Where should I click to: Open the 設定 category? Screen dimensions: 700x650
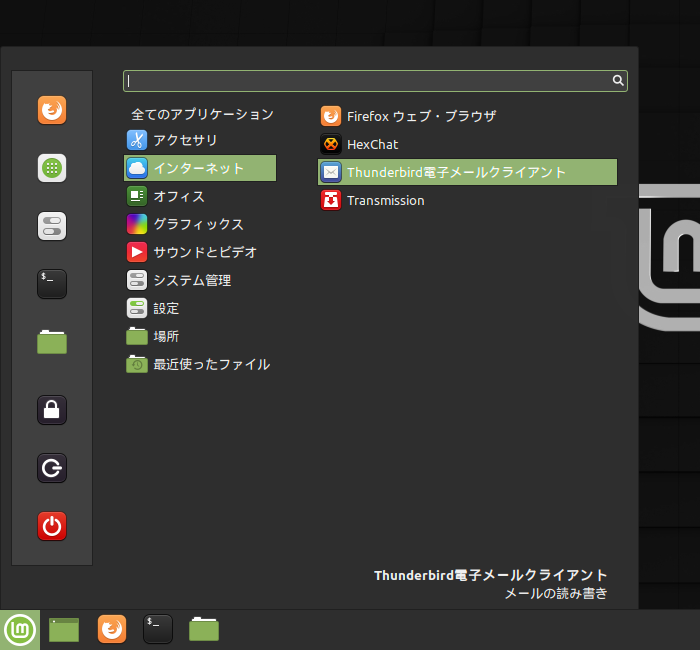[x=200, y=308]
